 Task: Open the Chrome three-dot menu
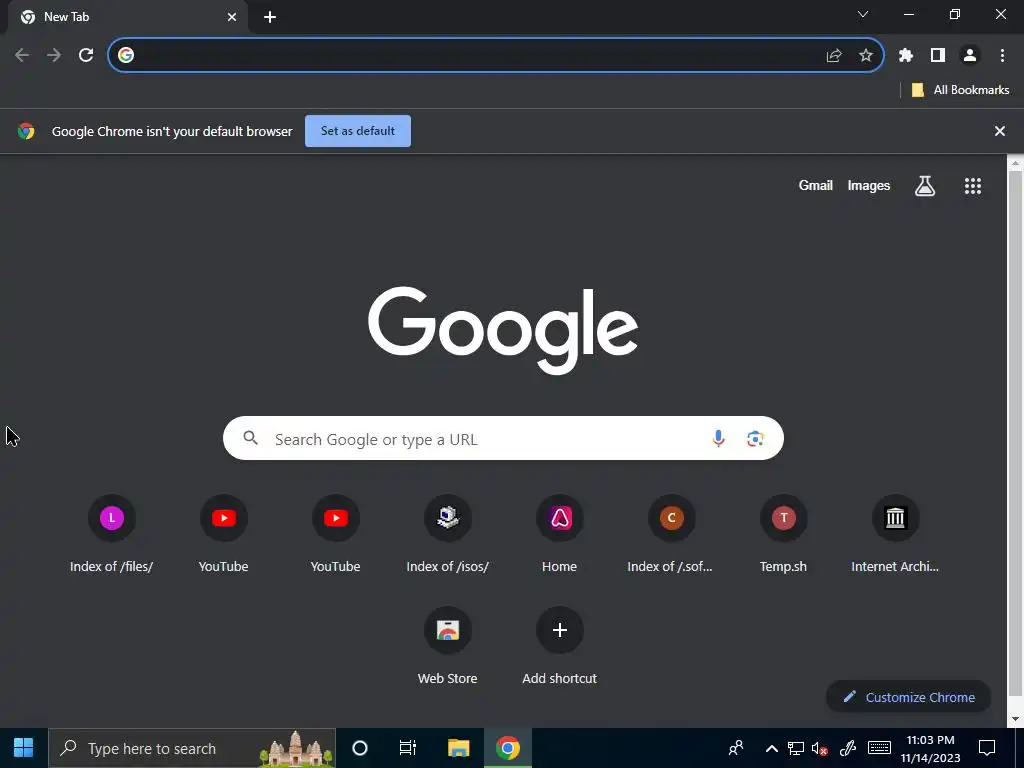point(1002,56)
